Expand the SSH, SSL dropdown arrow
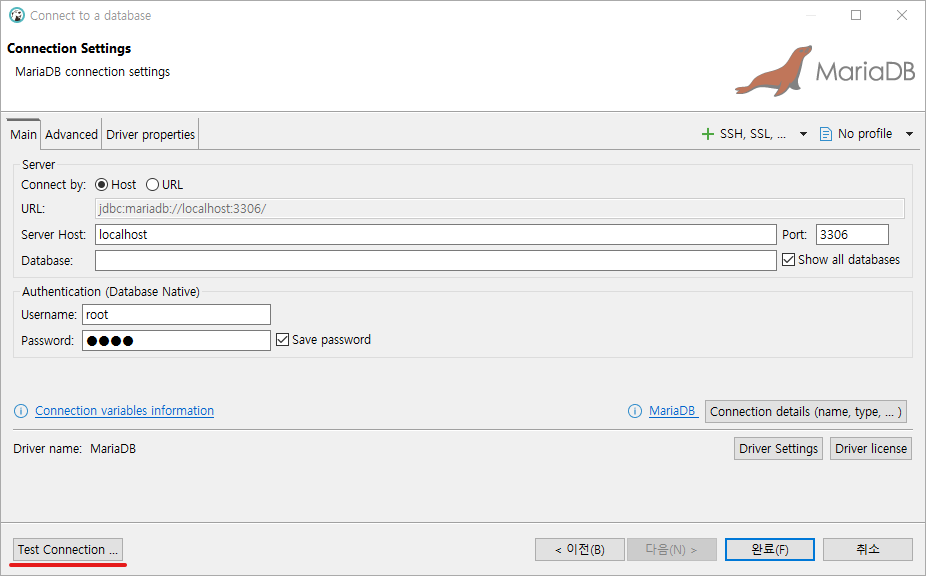This screenshot has width=926, height=576. pyautogui.click(x=803, y=134)
